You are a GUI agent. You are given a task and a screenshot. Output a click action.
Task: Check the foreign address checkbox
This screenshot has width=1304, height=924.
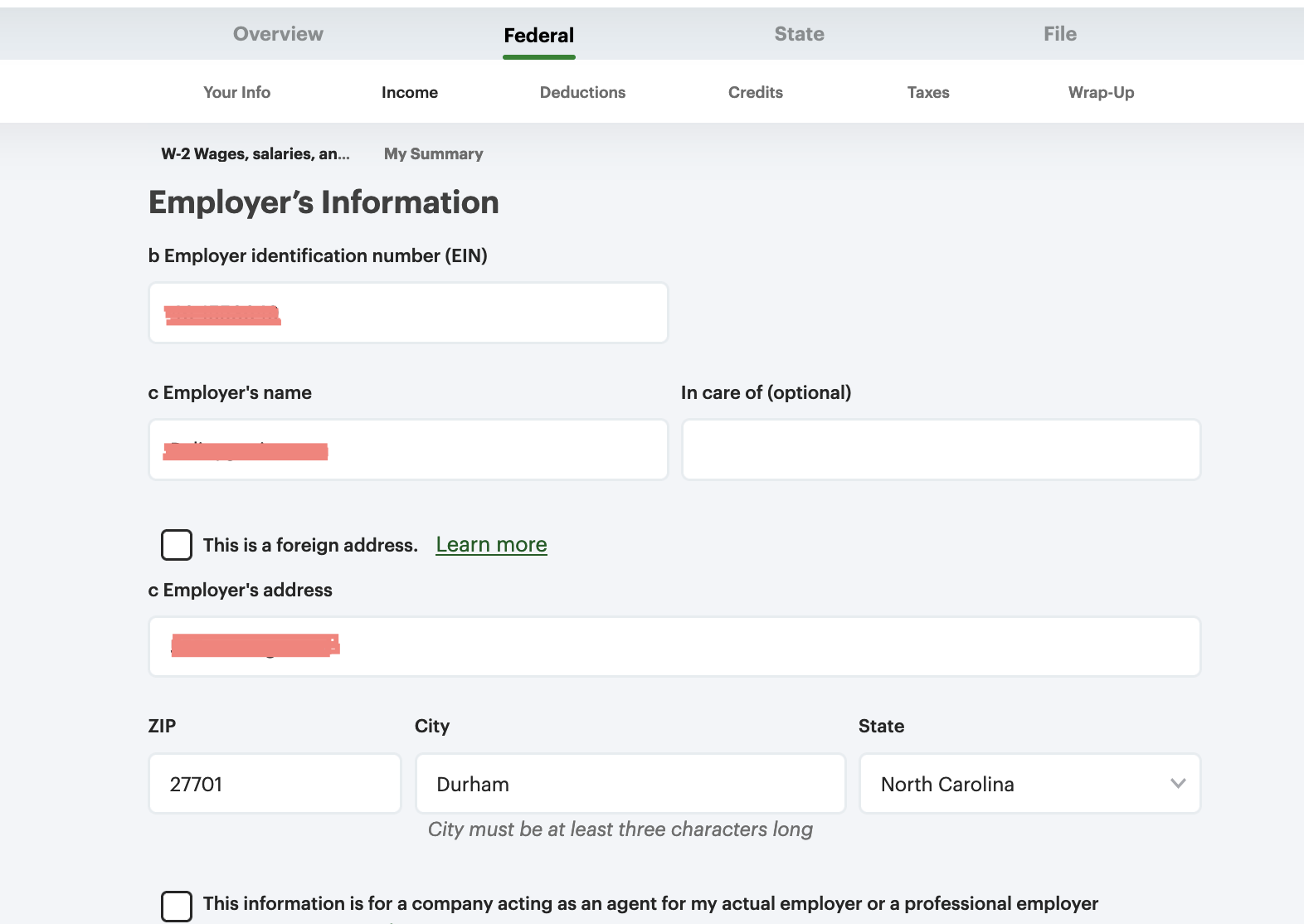[x=177, y=545]
